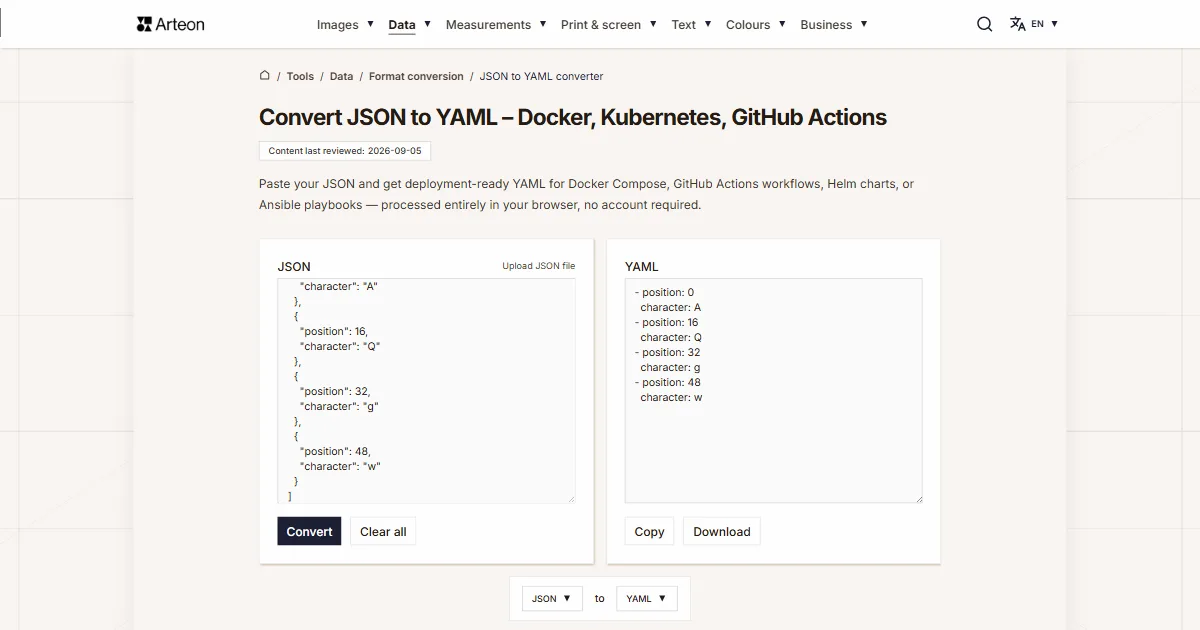Click the 'to' label between format selectors

click(599, 598)
